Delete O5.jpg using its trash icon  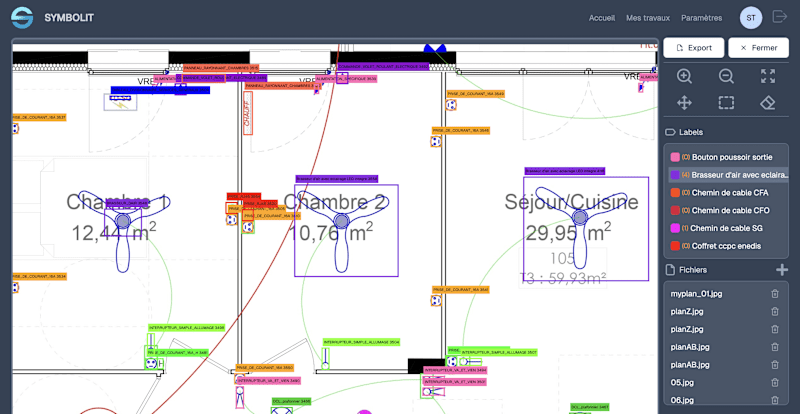(775, 382)
